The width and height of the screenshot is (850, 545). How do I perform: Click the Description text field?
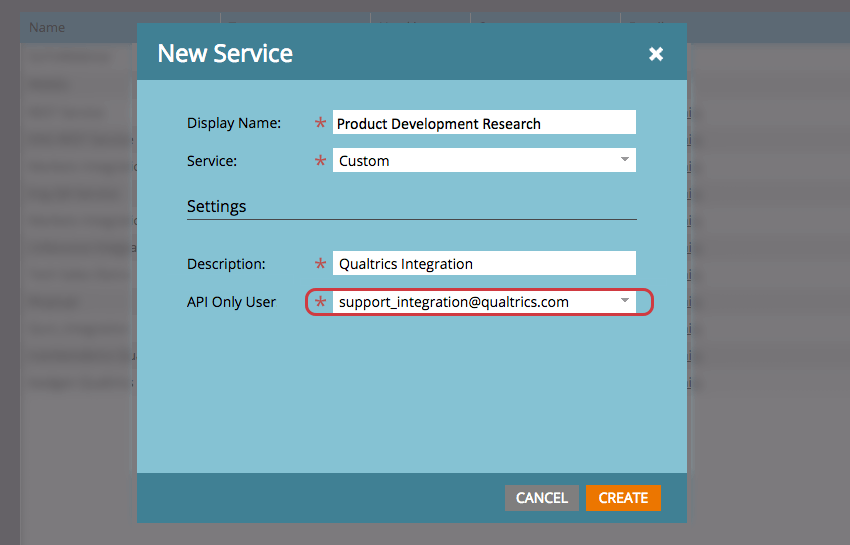point(484,264)
